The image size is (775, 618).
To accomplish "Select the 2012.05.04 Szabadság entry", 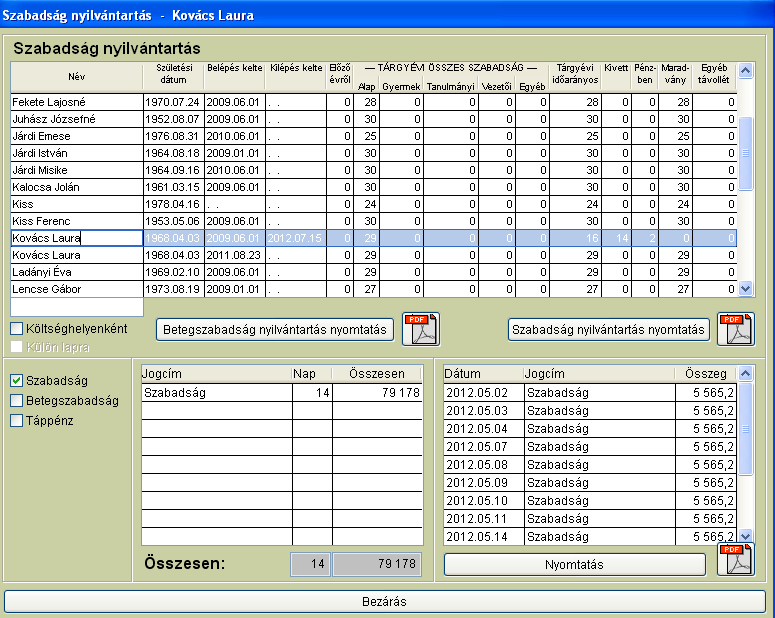I will [590, 429].
